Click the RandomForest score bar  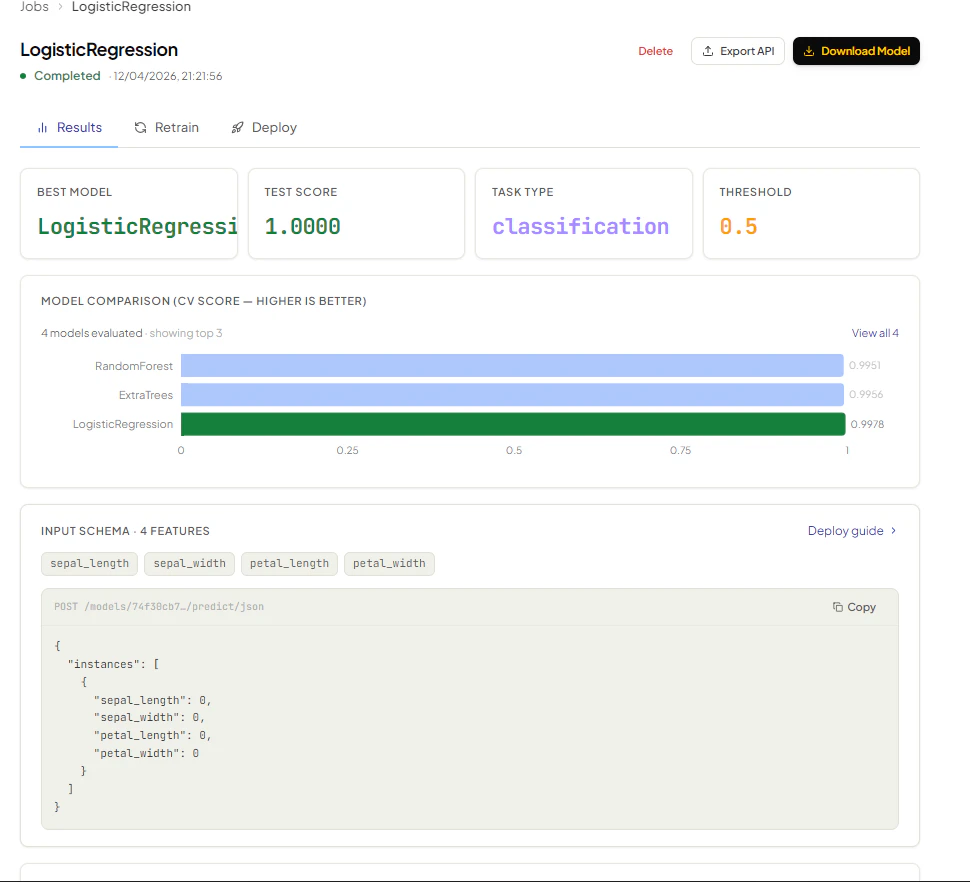pos(512,365)
